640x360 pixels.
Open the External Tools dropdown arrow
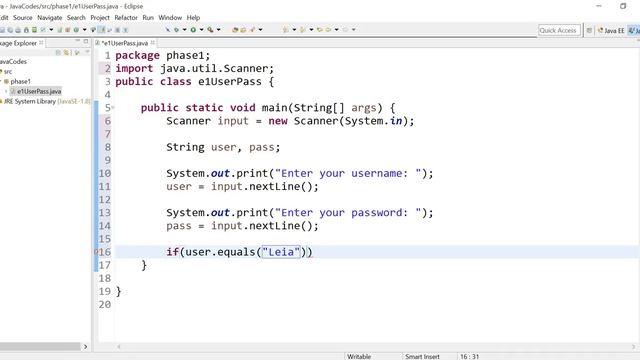219,30
